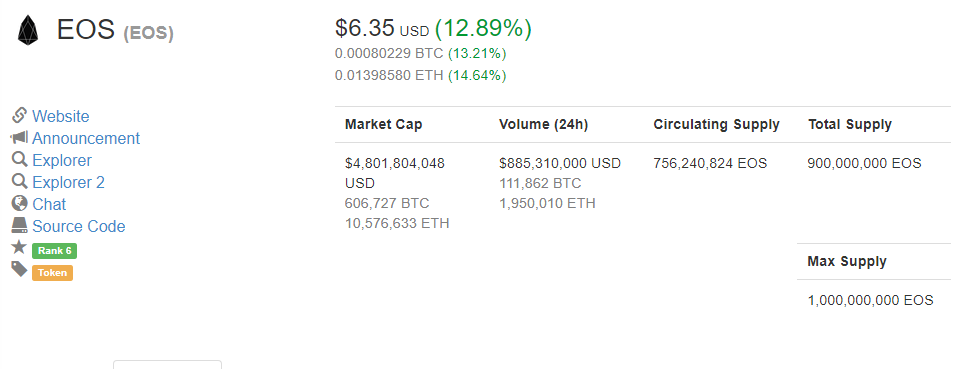Click the magnifier icon beside Explorer 2
The image size is (973, 369).
pyautogui.click(x=19, y=181)
